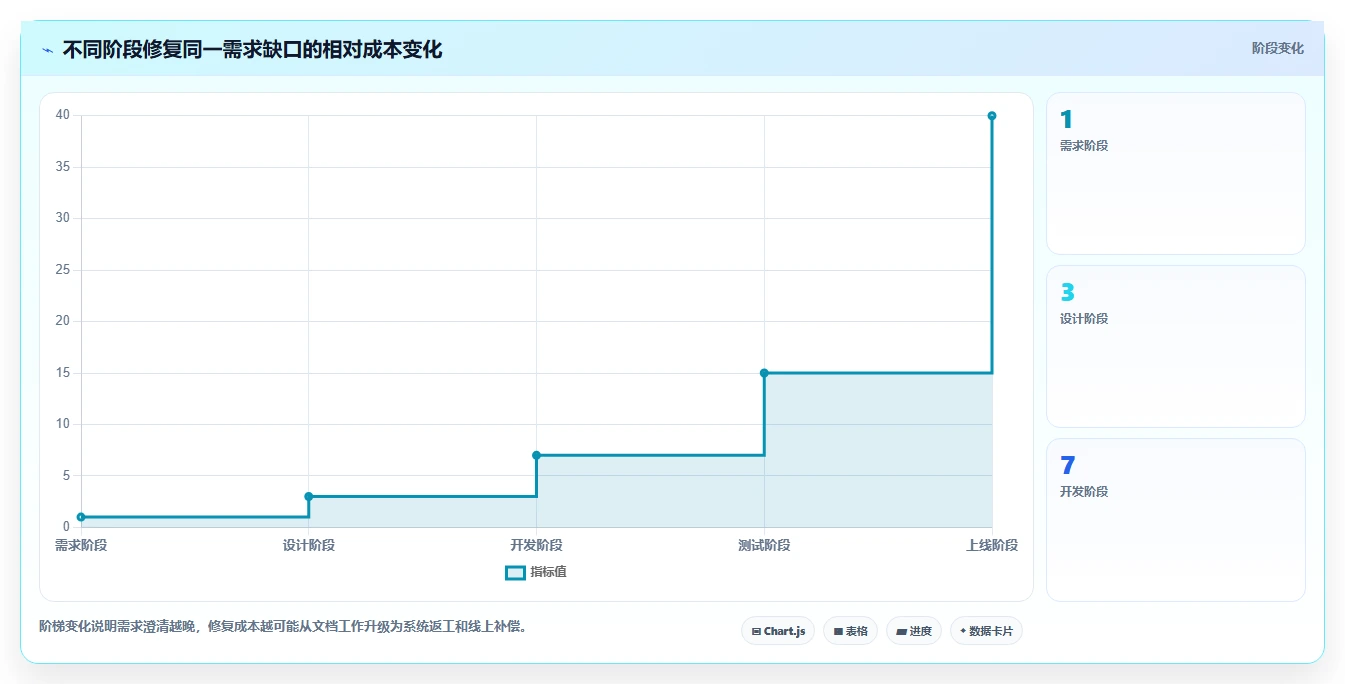Image resolution: width=1345 pixels, height=684 pixels.
Task: Click the 进度 tag chip
Action: (x=914, y=631)
